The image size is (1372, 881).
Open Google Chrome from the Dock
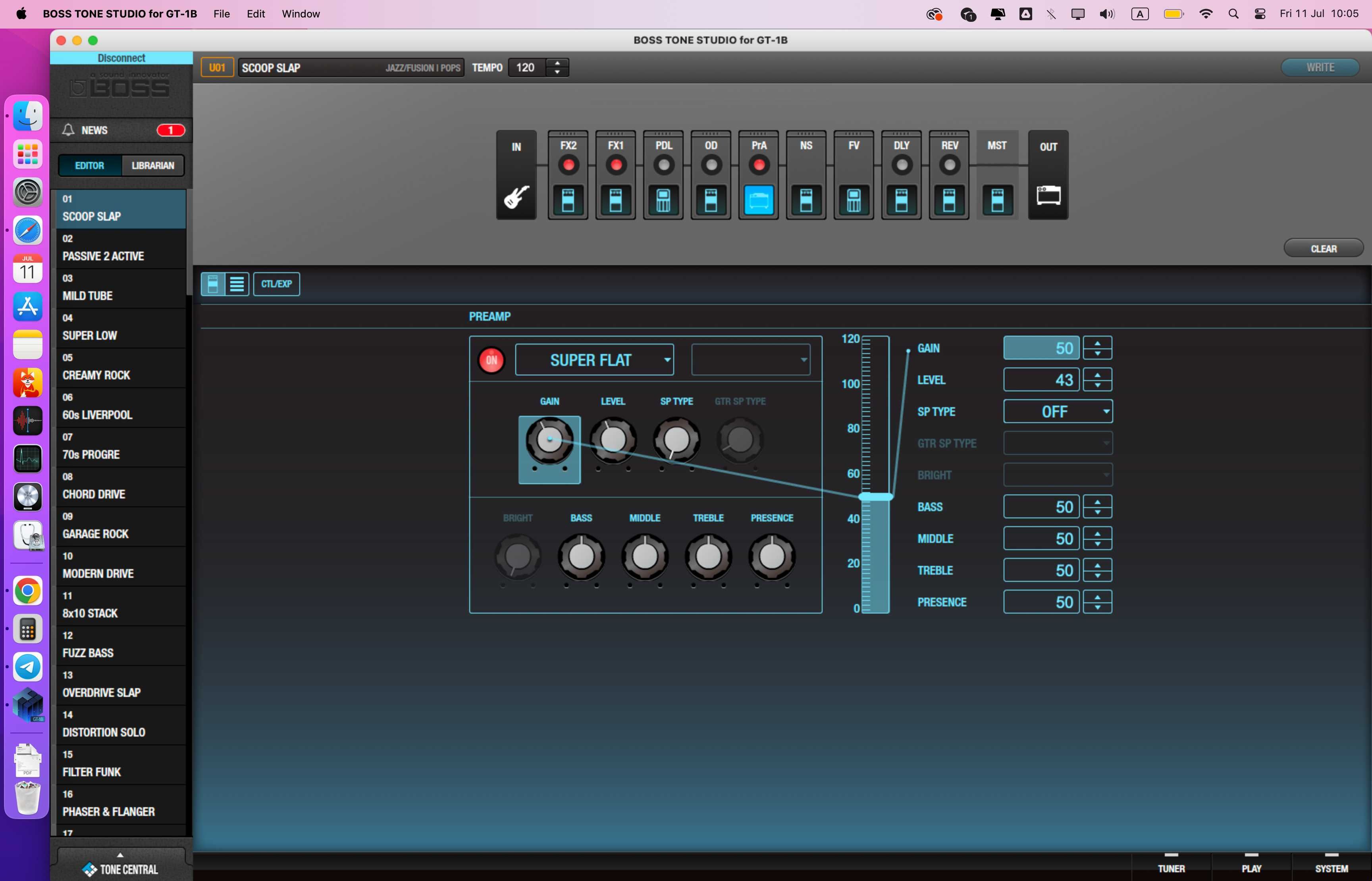[x=27, y=591]
